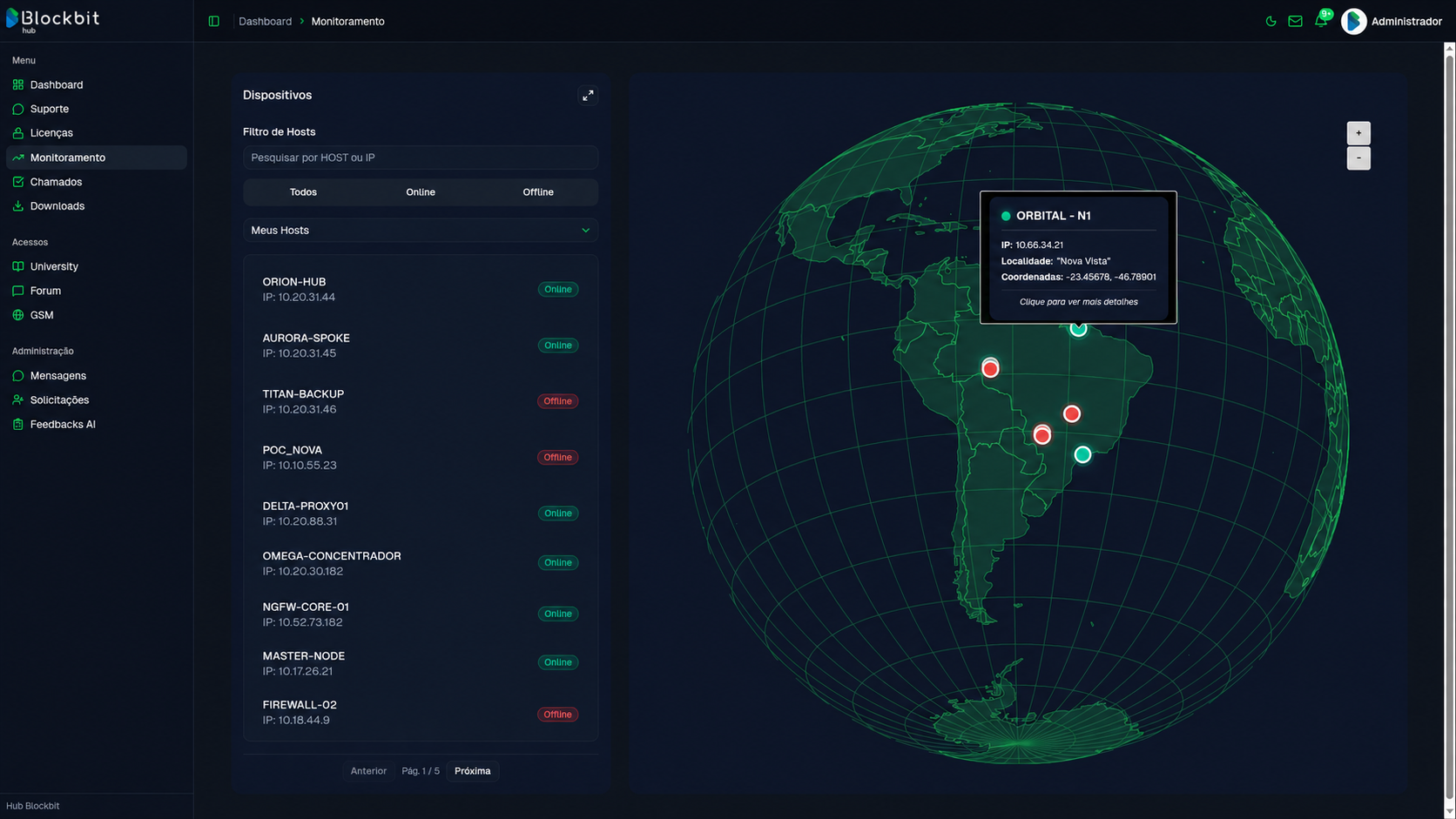Screen dimensions: 1456x819
Task: Select the POC_NOVA host row
Action: [x=421, y=457]
